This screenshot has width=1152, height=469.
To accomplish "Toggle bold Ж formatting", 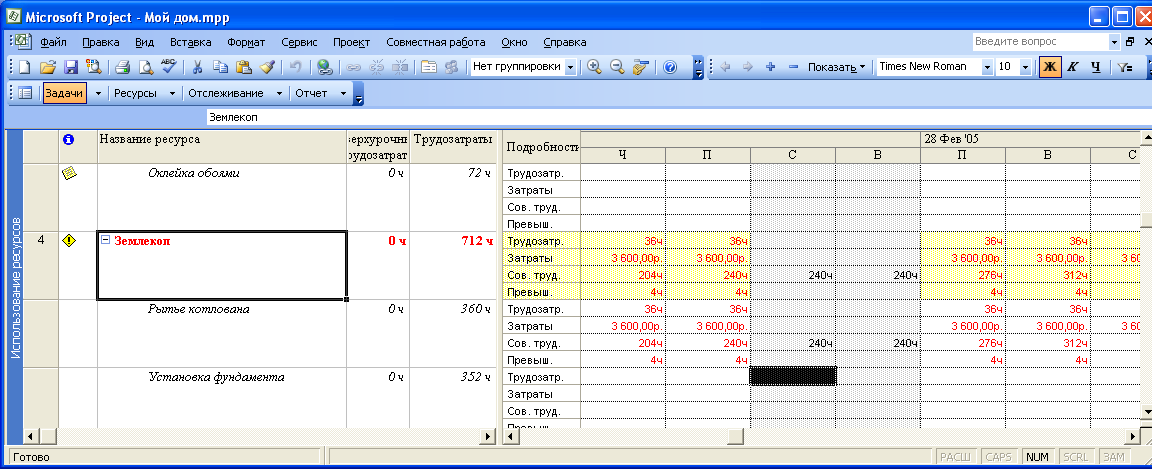I will click(x=1050, y=67).
